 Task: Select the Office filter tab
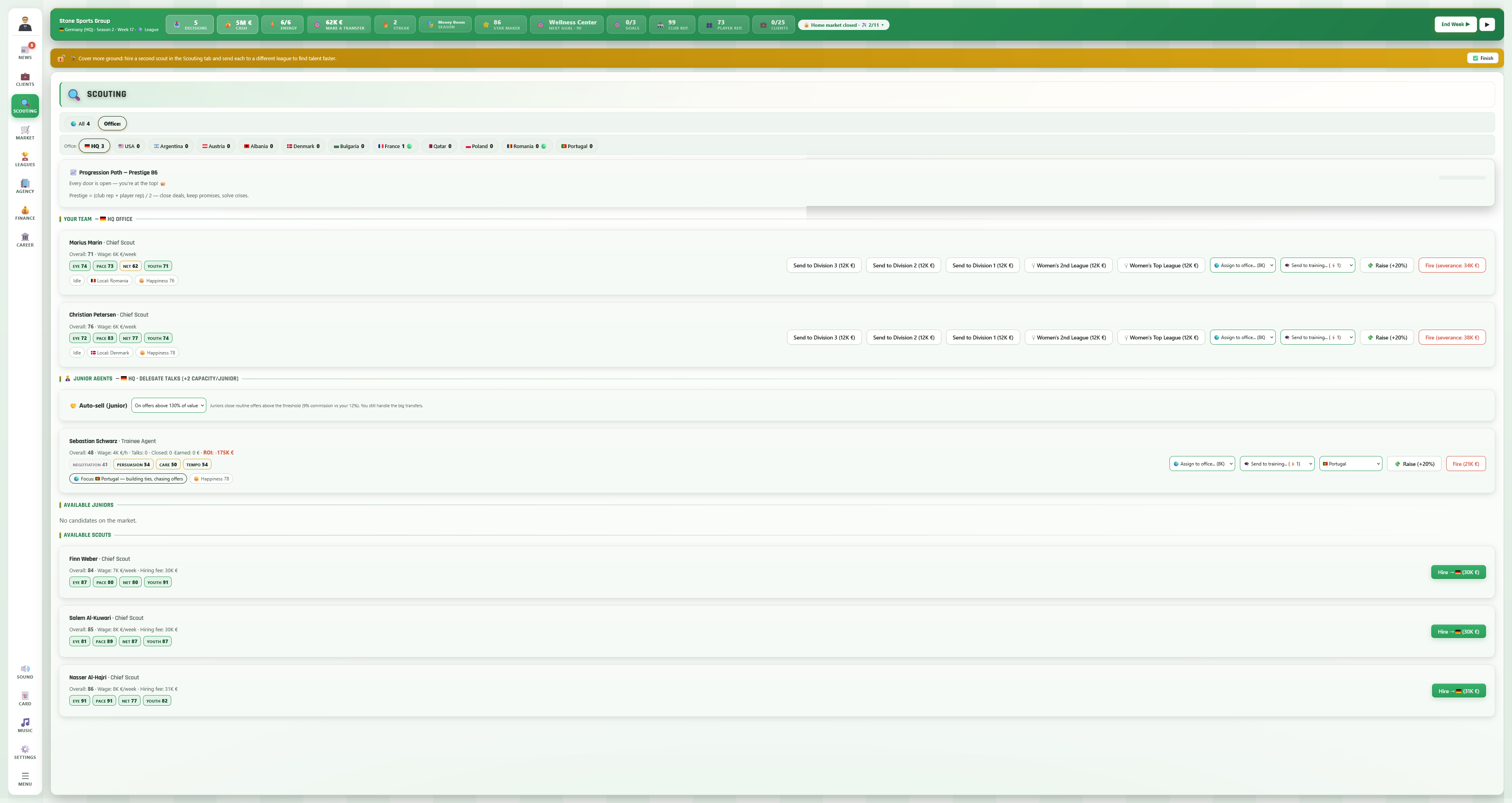(x=112, y=124)
